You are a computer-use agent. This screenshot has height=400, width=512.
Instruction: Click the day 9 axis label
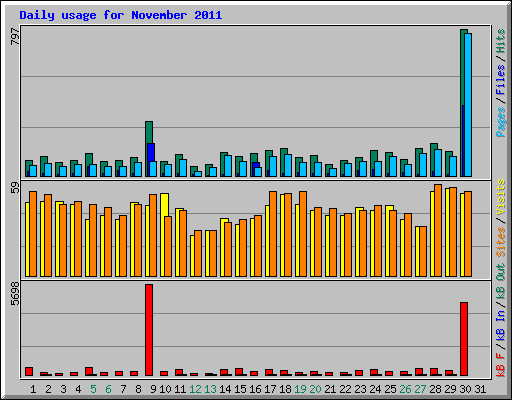coord(153,389)
